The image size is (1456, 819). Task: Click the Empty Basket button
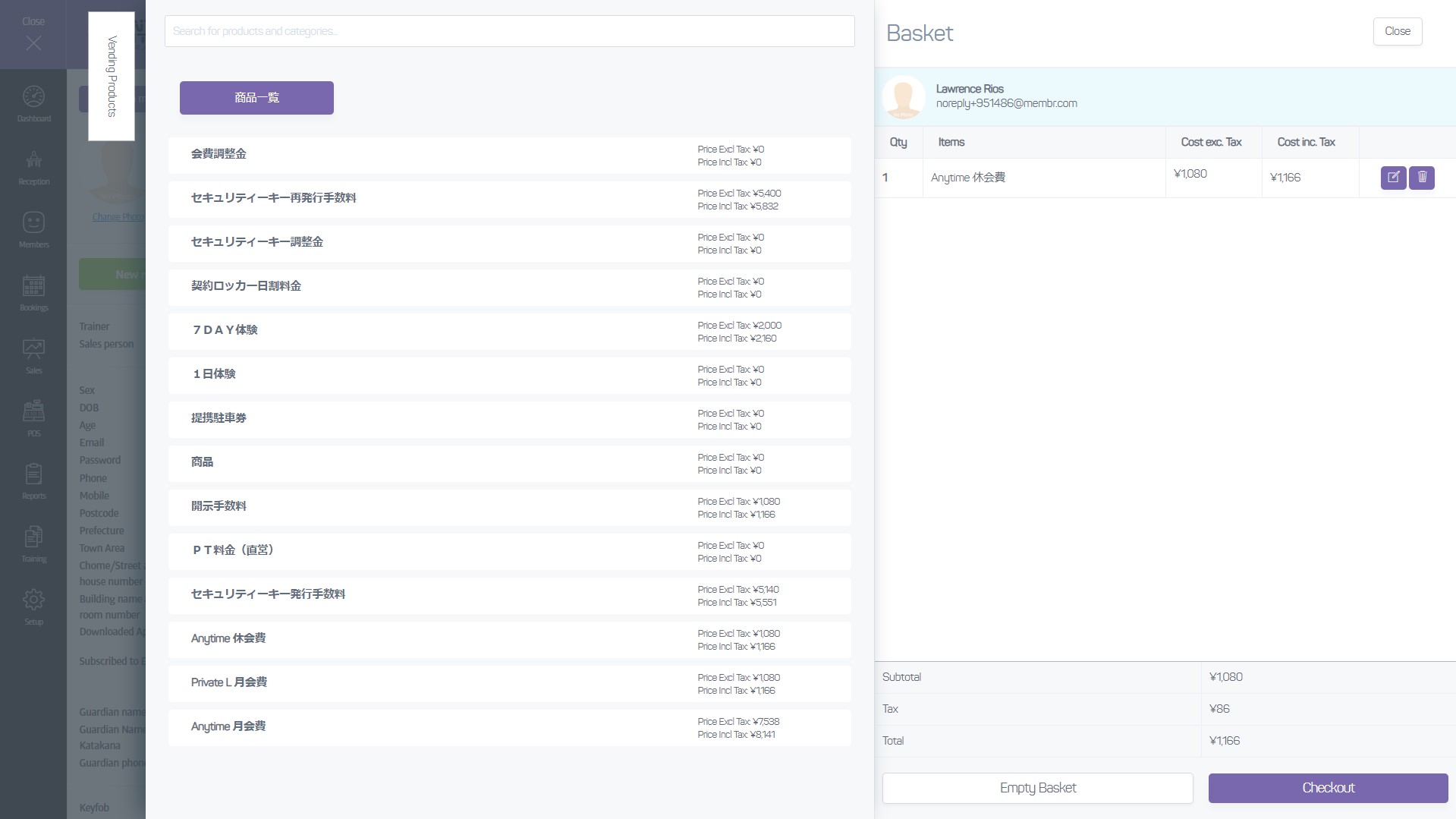coord(1038,788)
